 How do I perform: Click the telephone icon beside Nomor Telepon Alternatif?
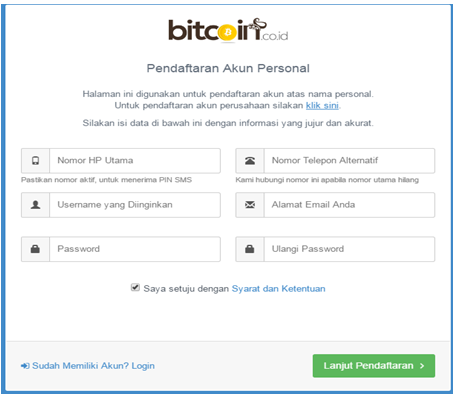coord(250,161)
